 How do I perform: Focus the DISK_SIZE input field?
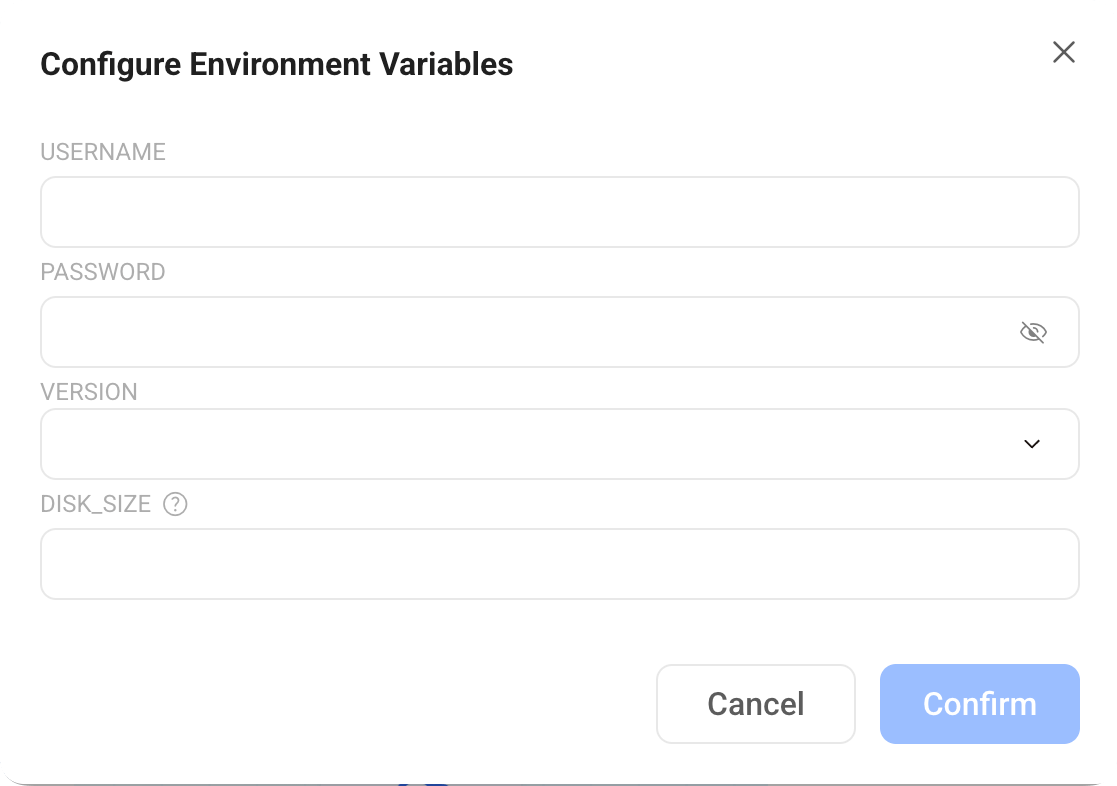pyautogui.click(x=559, y=563)
